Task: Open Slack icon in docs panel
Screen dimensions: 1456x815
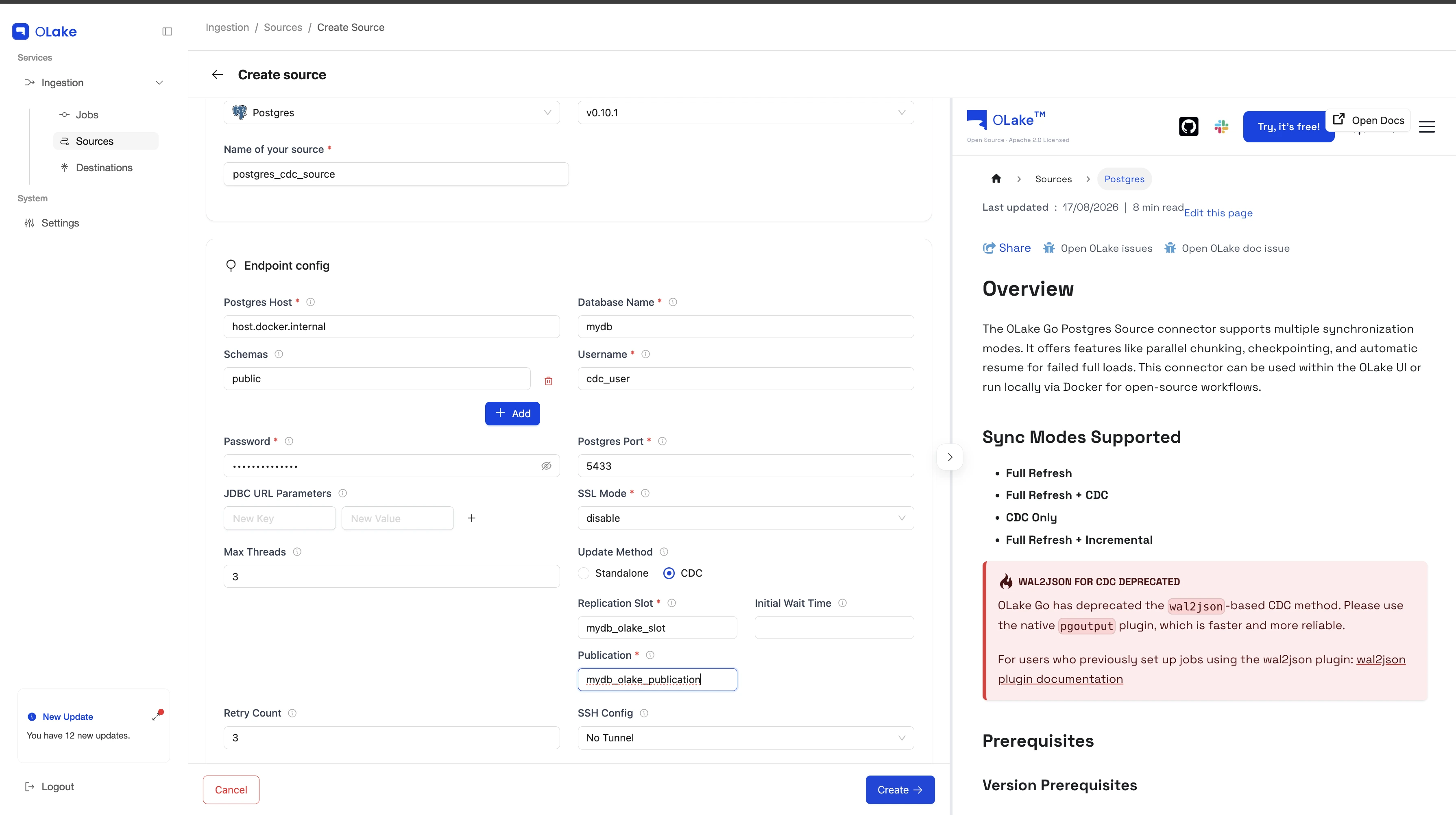Action: coord(1221,126)
